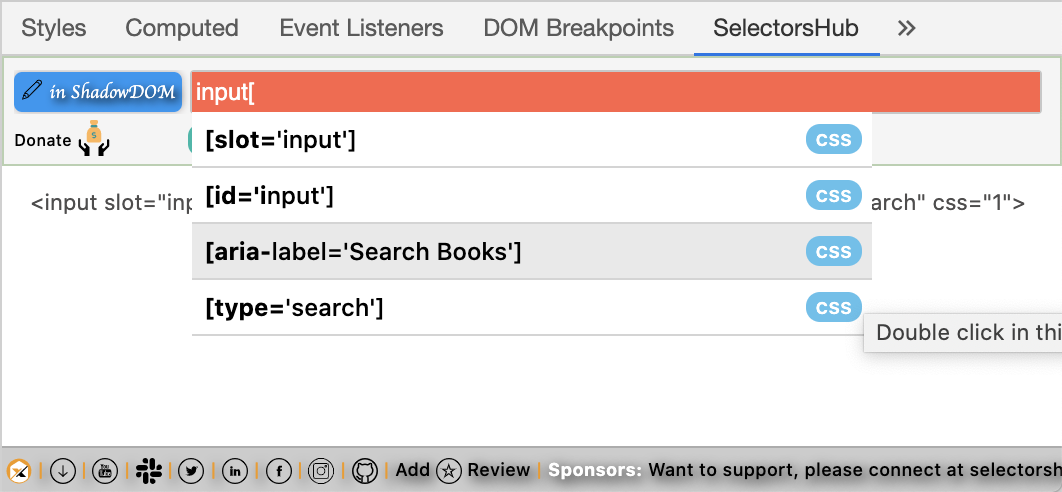Open the Slack community icon
Image resolution: width=1062 pixels, height=492 pixels.
(x=148, y=471)
